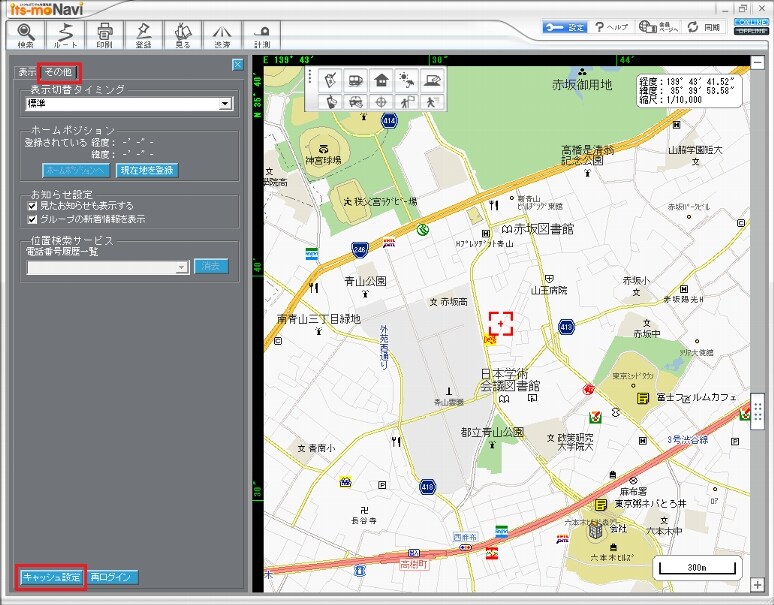774x605 pixels.
Task: Click the 赤坂御用地 label on map
Action: click(582, 85)
